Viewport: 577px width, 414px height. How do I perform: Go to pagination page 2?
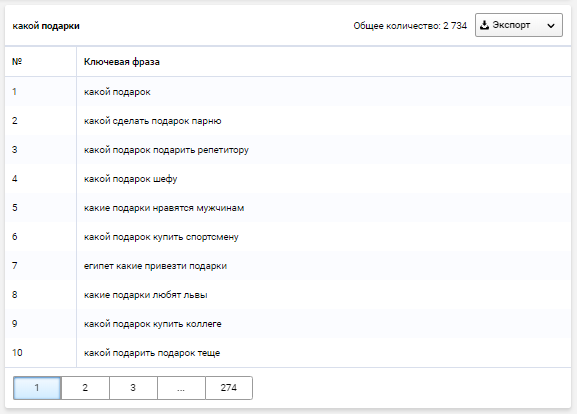(x=85, y=388)
